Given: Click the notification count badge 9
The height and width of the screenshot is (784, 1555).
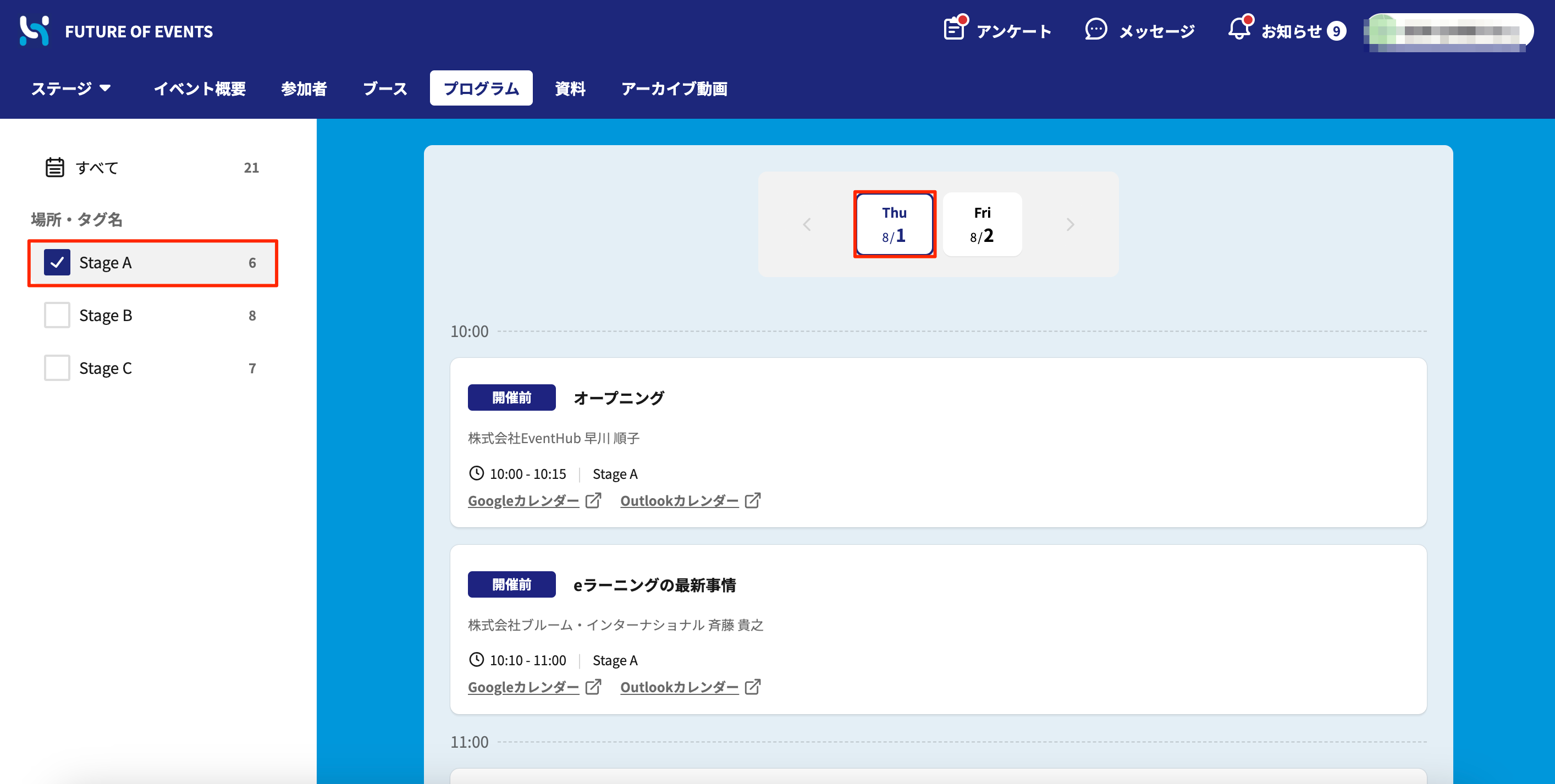Looking at the screenshot, I should tap(1337, 31).
